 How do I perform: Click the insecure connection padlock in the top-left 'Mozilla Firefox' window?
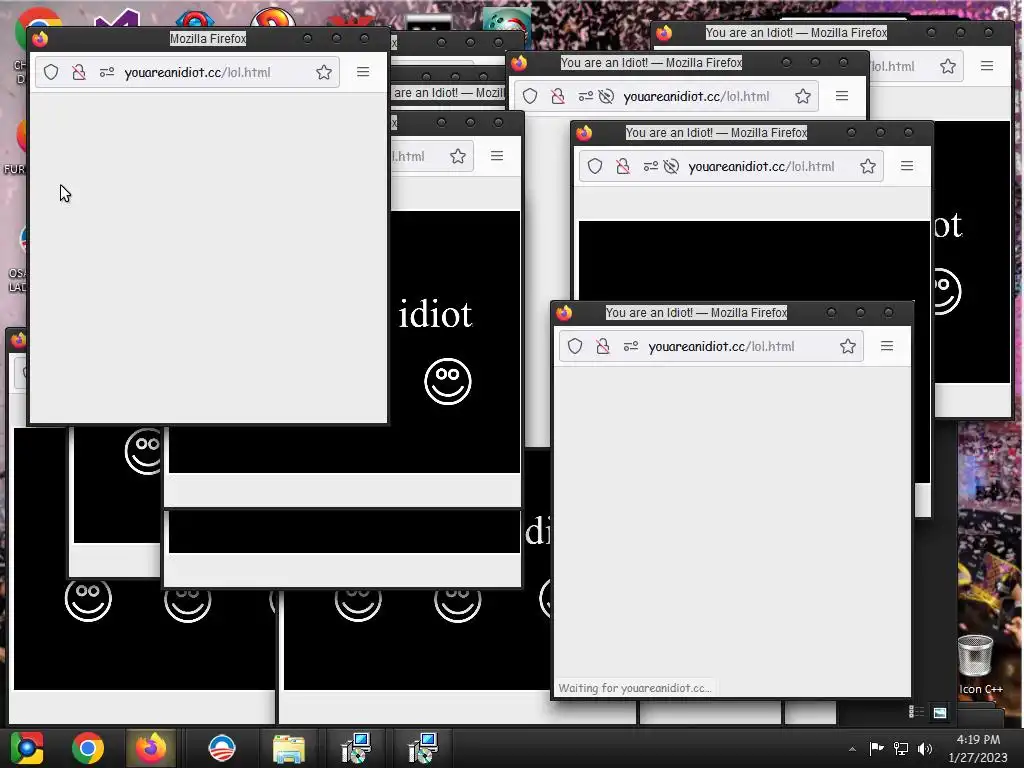tap(79, 72)
